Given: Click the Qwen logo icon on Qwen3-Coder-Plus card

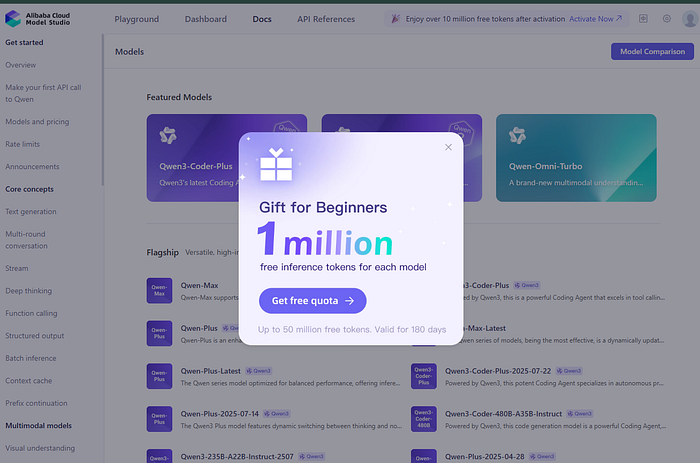Looking at the screenshot, I should [x=168, y=135].
